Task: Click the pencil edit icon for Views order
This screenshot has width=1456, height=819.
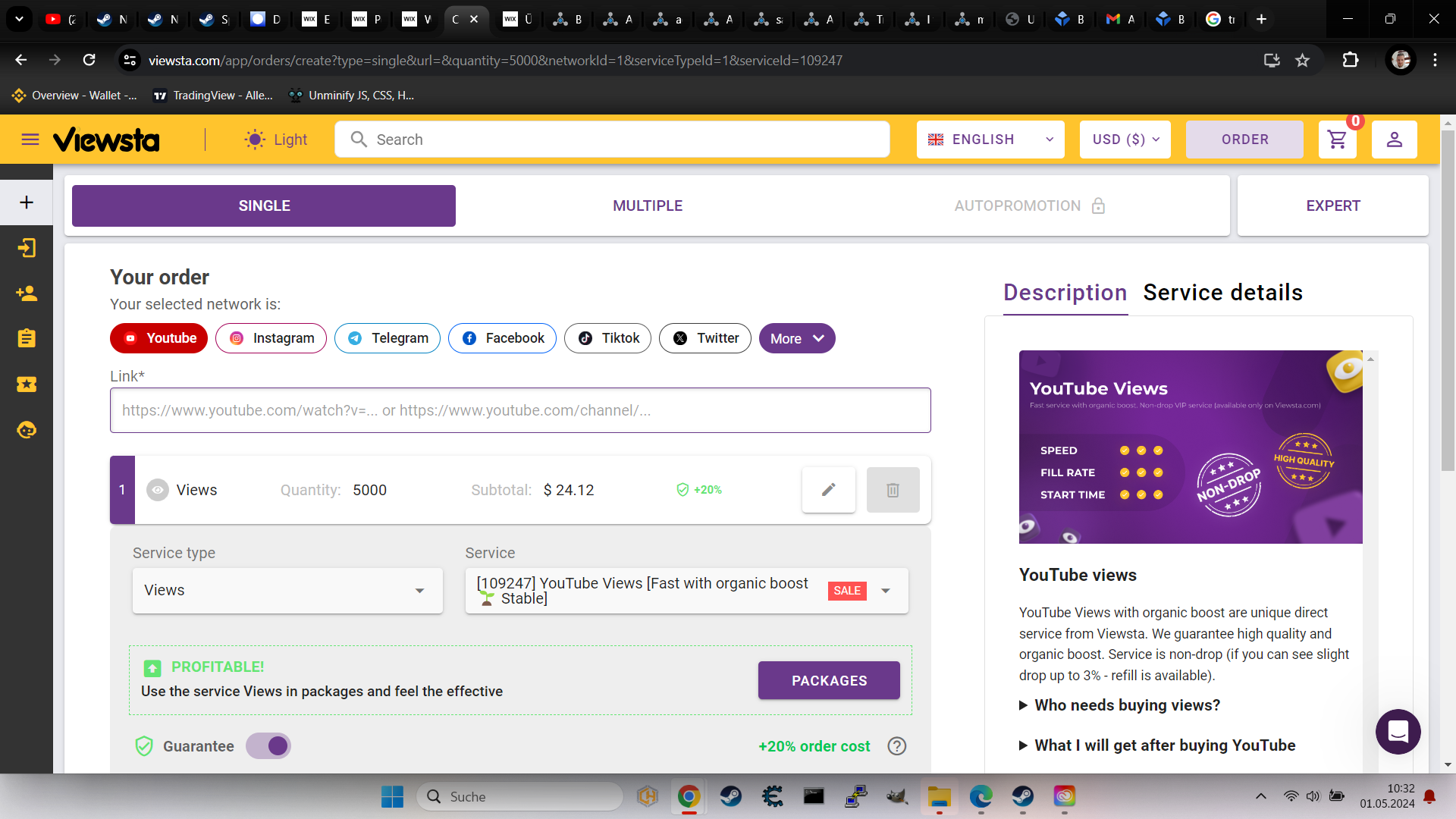Action: pos(828,490)
